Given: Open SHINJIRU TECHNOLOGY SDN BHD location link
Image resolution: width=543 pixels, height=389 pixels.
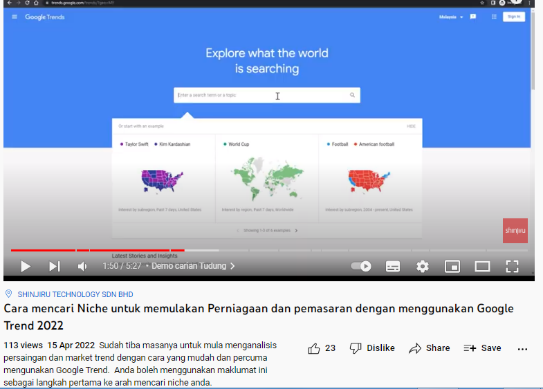Looking at the screenshot, I should pyautogui.click(x=75, y=294).
